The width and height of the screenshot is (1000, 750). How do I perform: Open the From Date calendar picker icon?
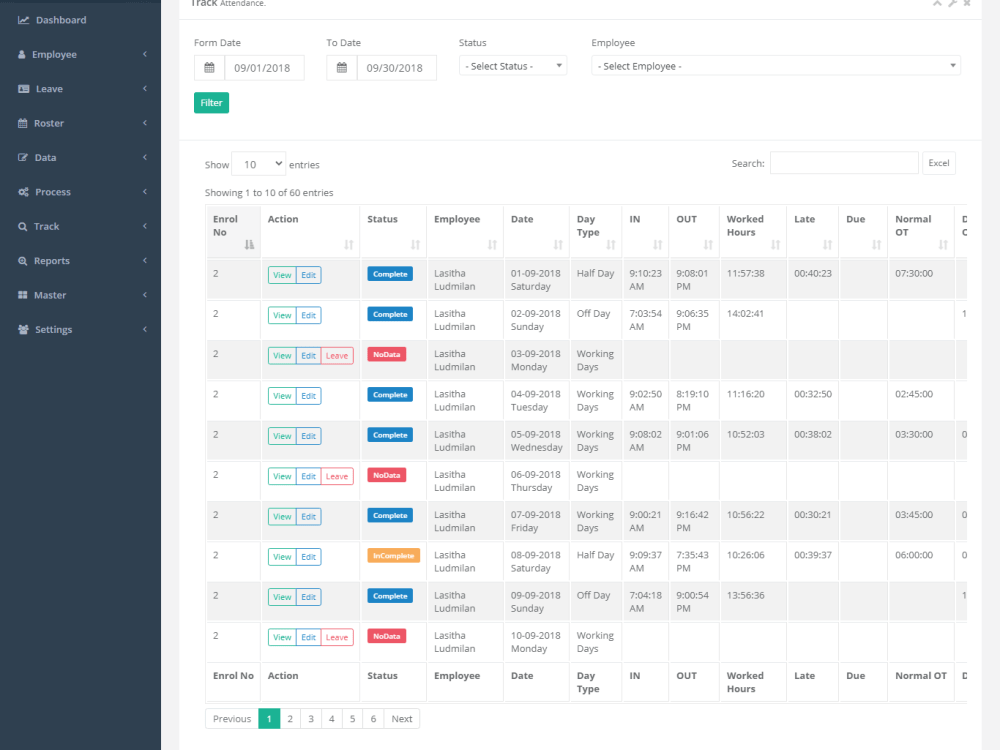[x=209, y=67]
